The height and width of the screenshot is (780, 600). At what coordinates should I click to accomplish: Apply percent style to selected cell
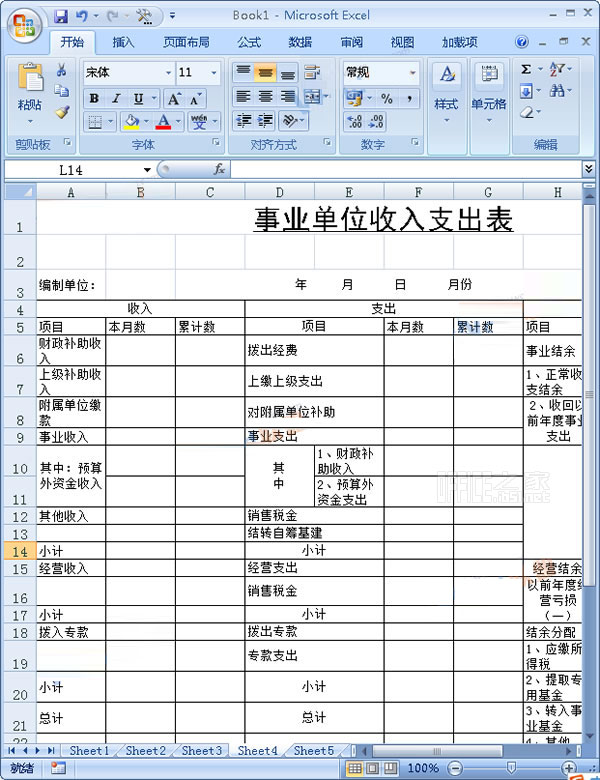point(385,98)
